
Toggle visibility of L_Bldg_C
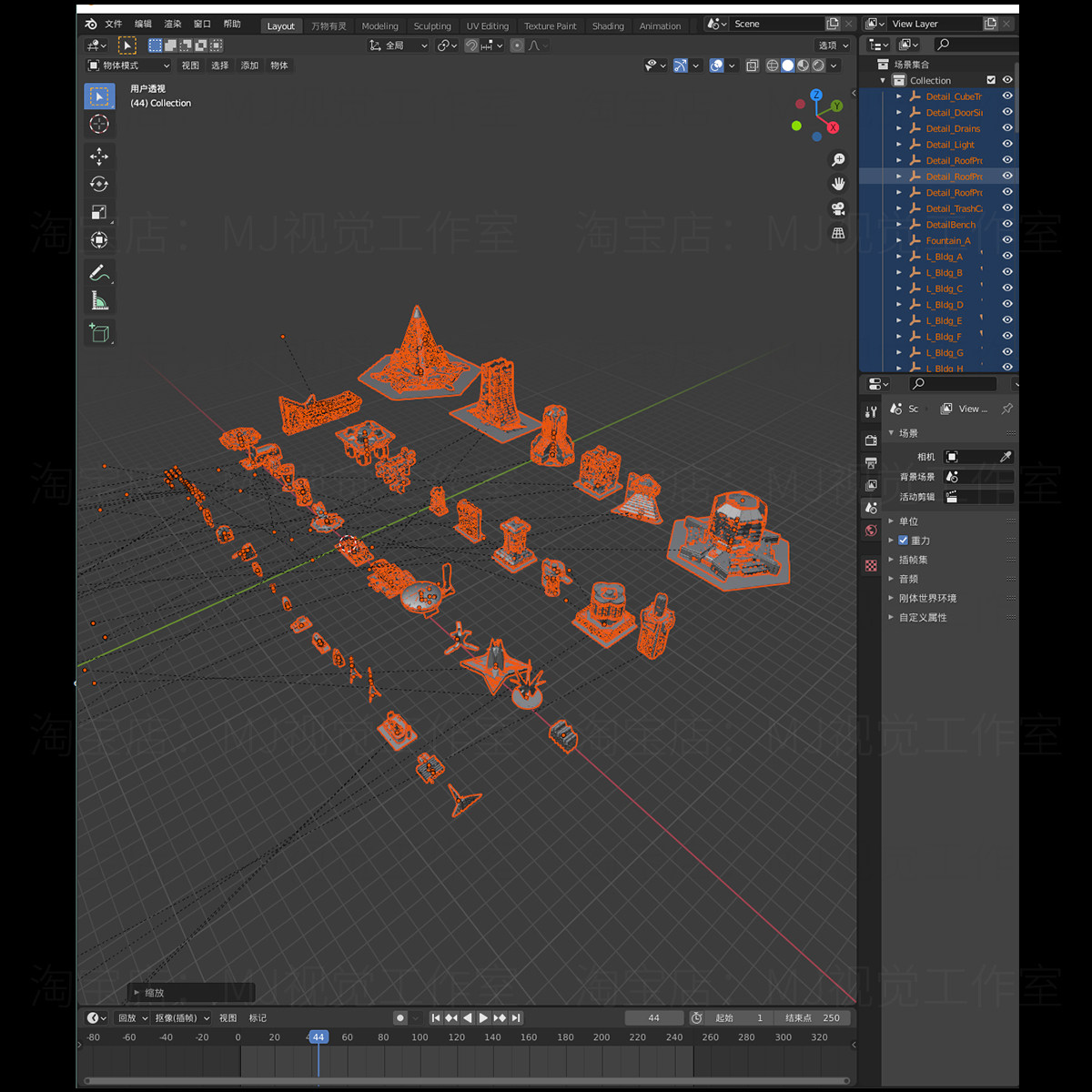tap(1007, 288)
